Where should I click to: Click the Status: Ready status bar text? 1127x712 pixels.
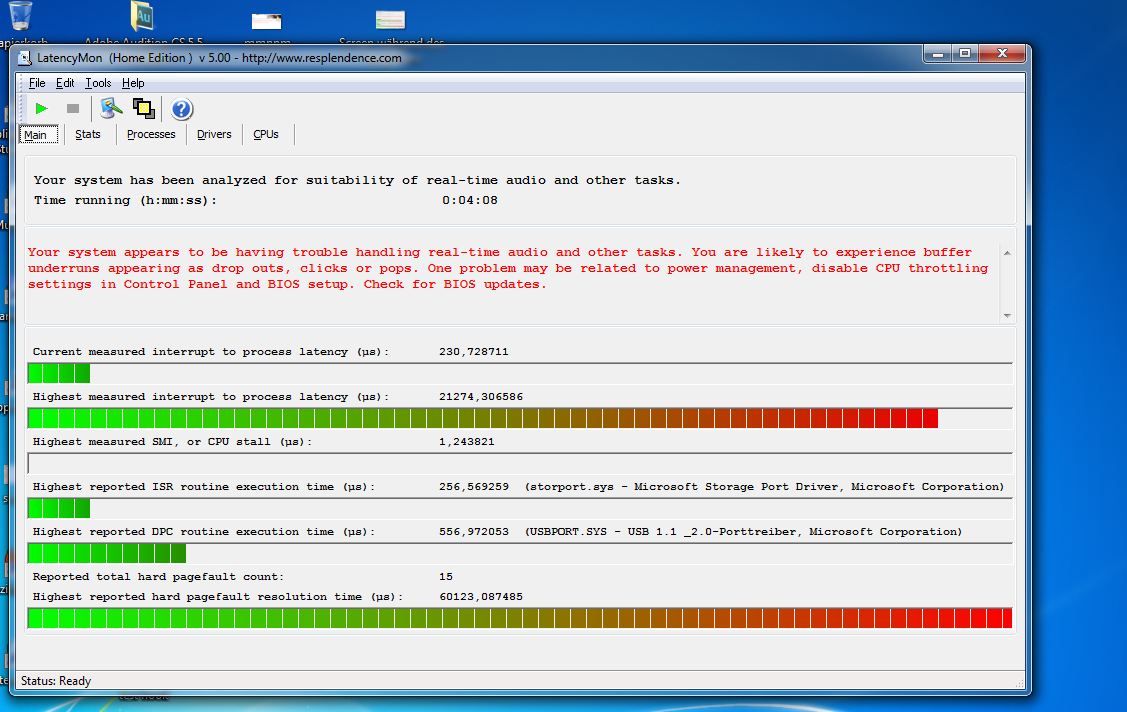coord(56,680)
